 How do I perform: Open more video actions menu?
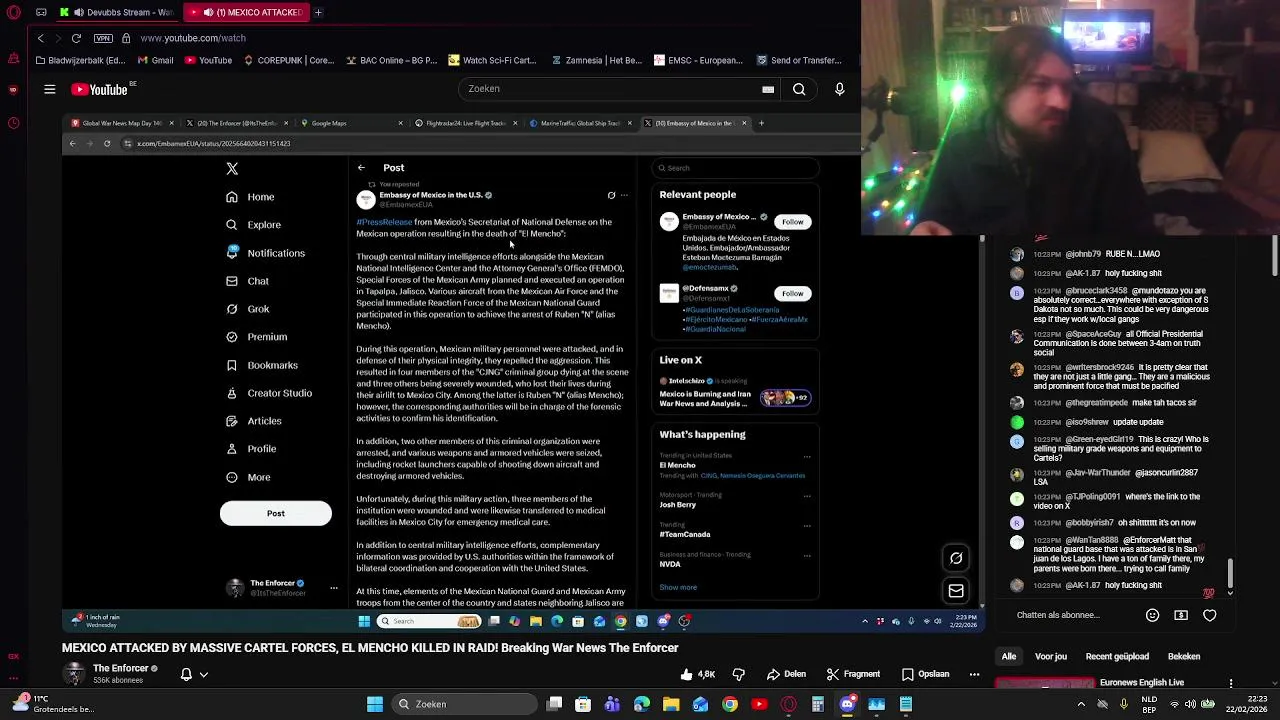pyautogui.click(x=974, y=674)
